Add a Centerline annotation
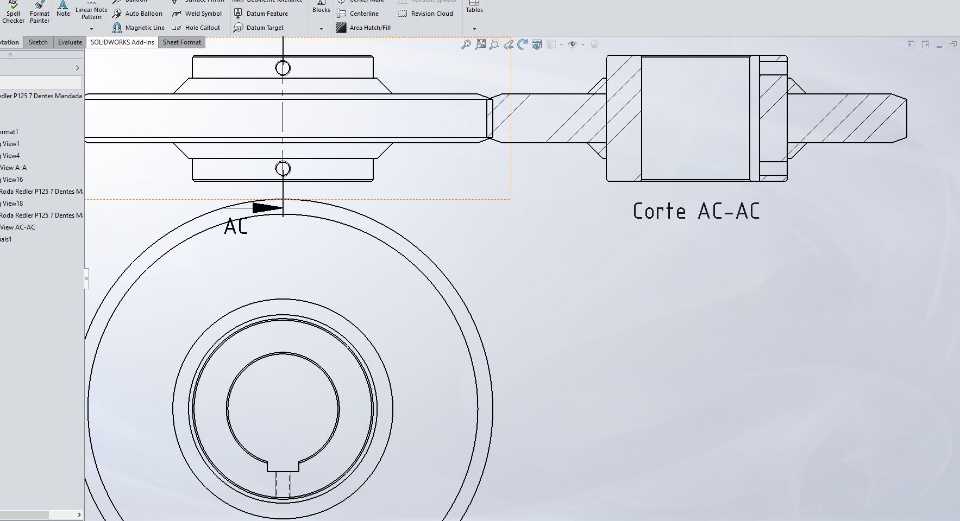Viewport: 960px width, 521px height. point(358,13)
